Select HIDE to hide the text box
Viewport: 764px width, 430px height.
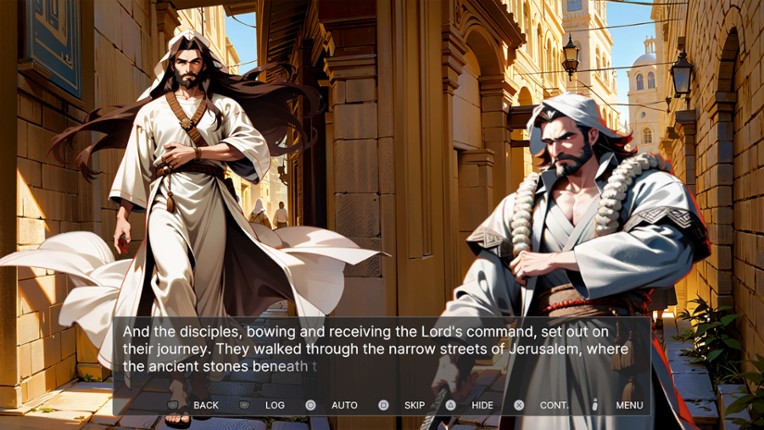point(482,405)
